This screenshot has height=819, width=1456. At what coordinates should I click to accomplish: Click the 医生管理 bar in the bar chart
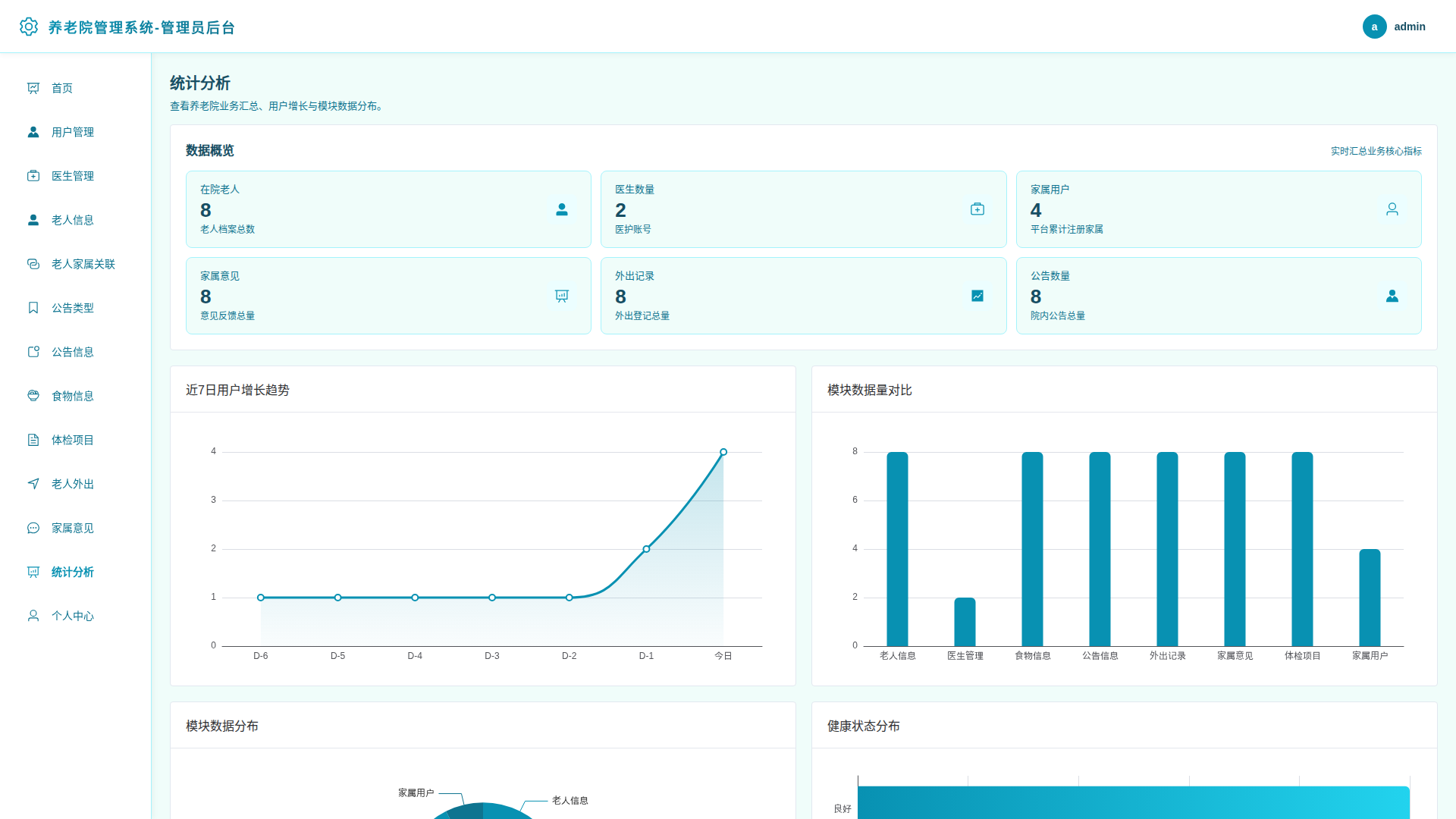(x=965, y=622)
